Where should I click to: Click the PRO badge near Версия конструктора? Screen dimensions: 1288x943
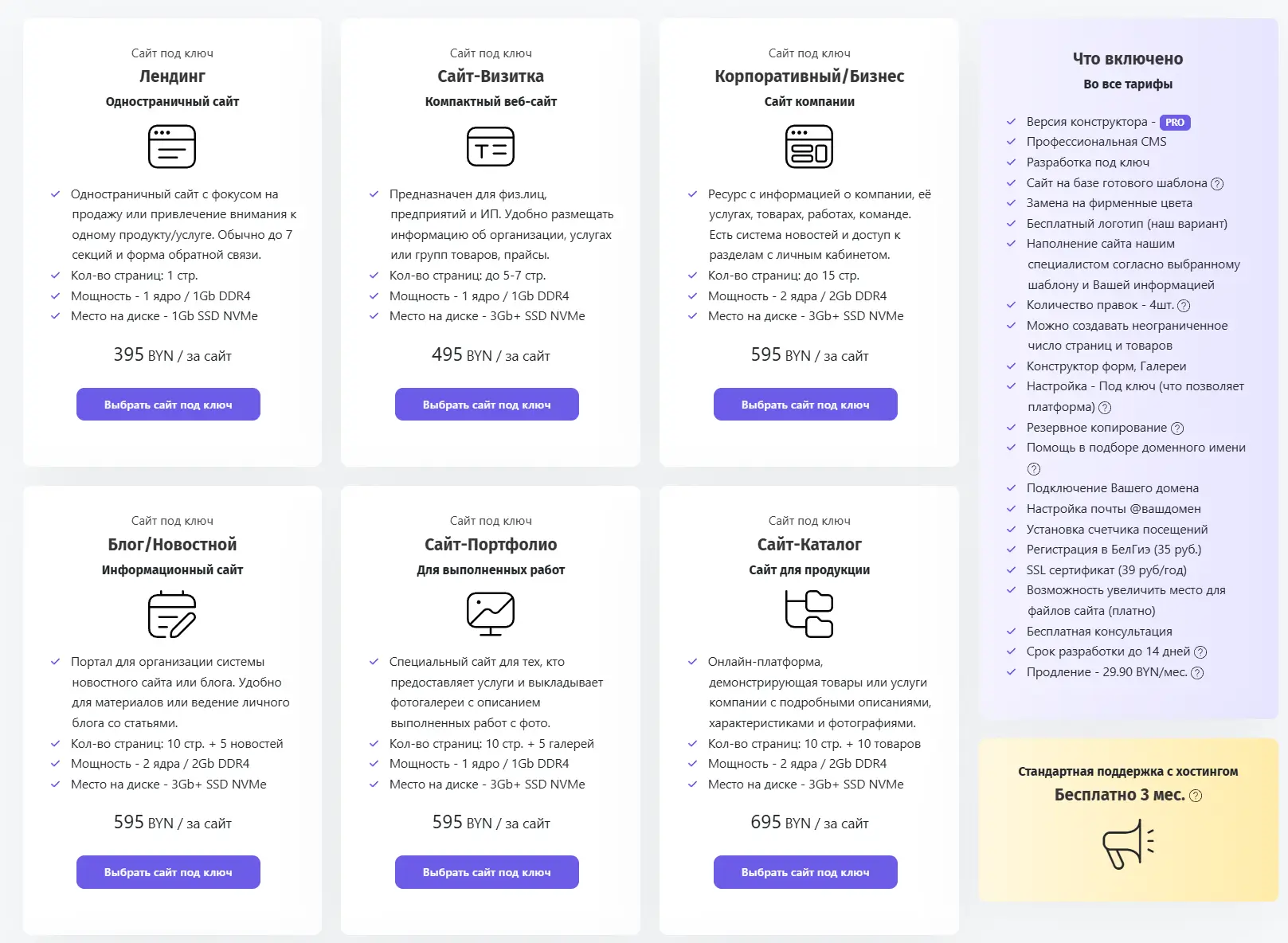1175,123
